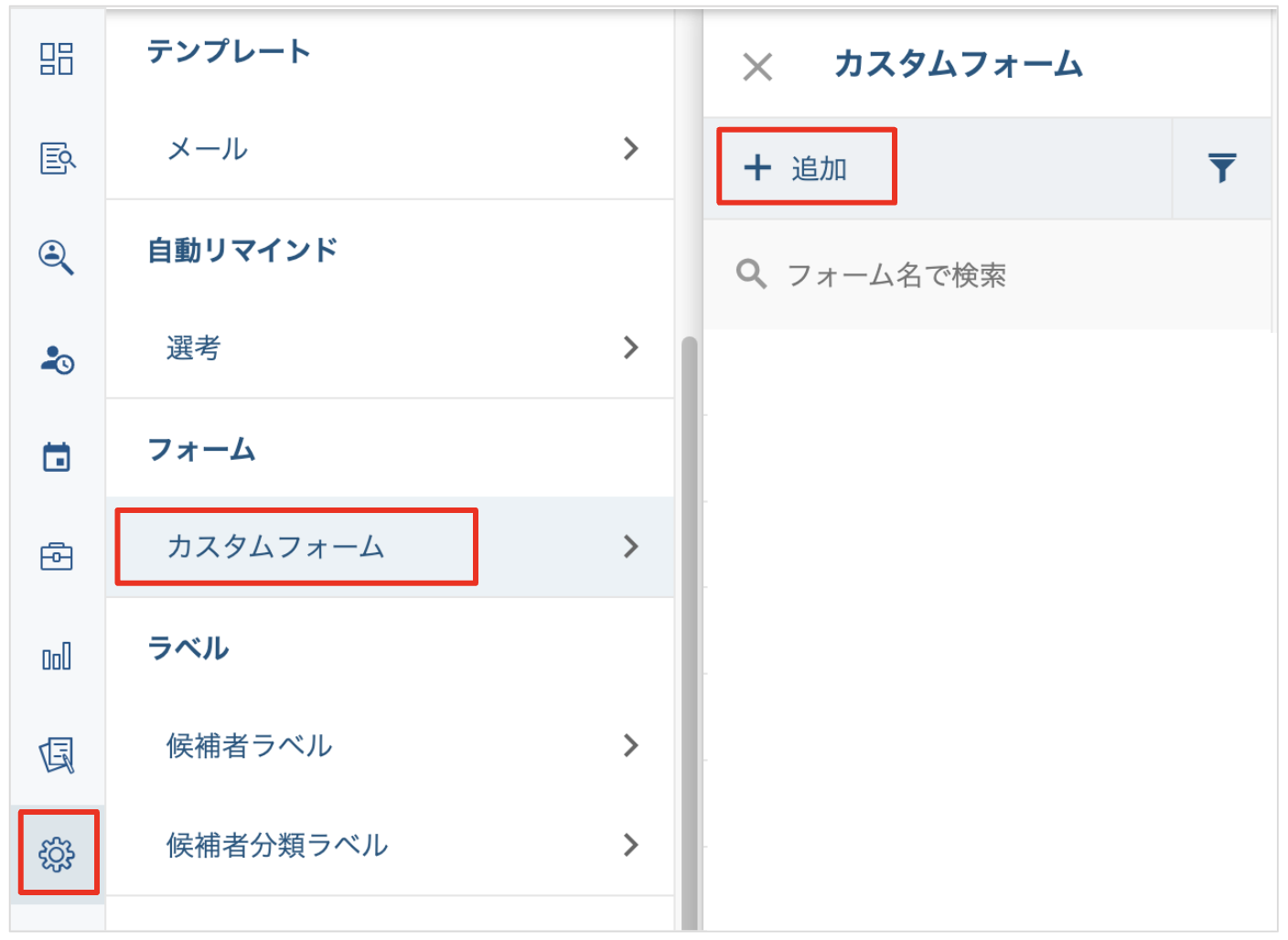Open the メール template menu item
Image resolution: width=1288 pixels, height=940 pixels.
(x=208, y=149)
